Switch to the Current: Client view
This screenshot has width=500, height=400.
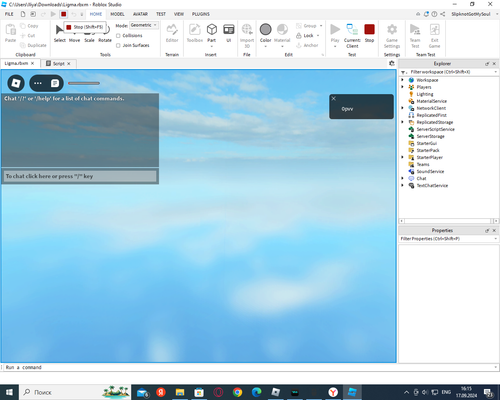[352, 35]
